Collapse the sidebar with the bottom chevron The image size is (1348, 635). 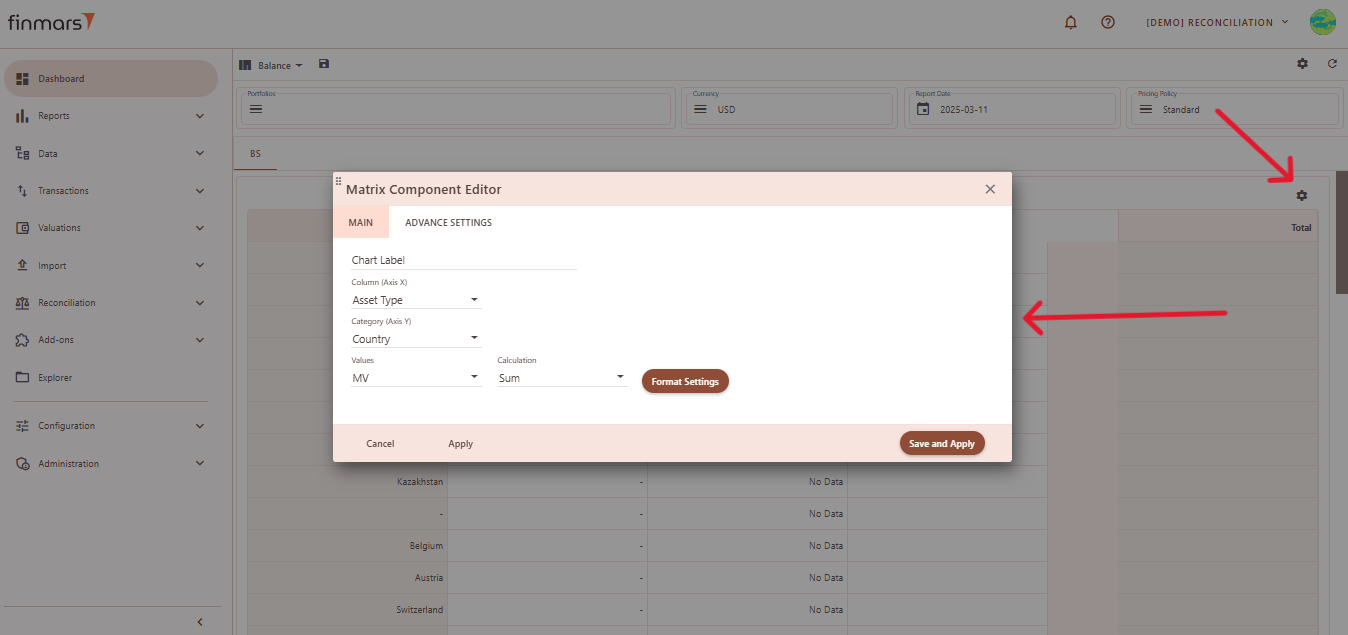click(199, 622)
